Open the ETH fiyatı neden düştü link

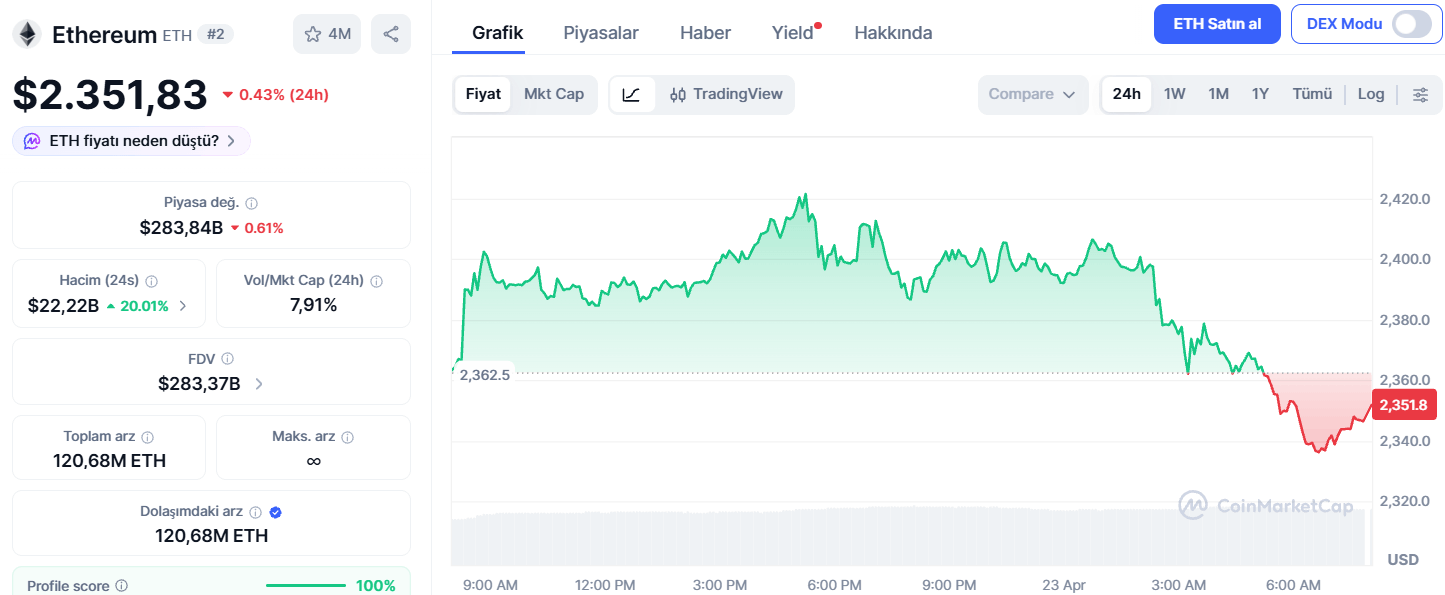tap(130, 141)
